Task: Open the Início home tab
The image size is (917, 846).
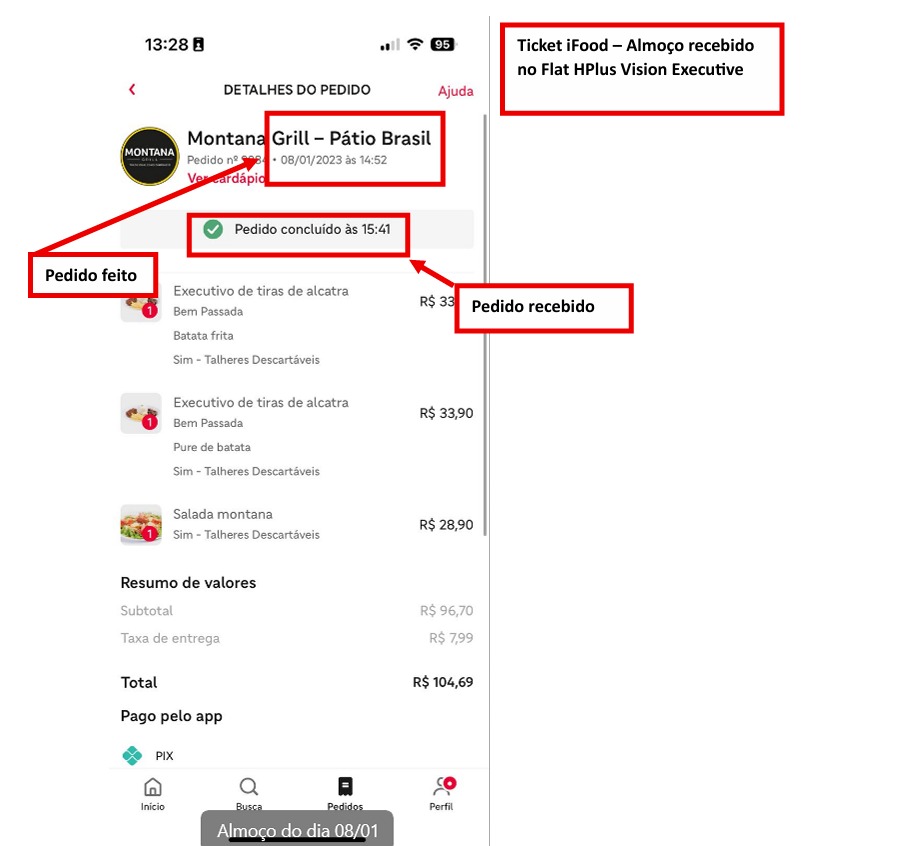Action: (153, 794)
